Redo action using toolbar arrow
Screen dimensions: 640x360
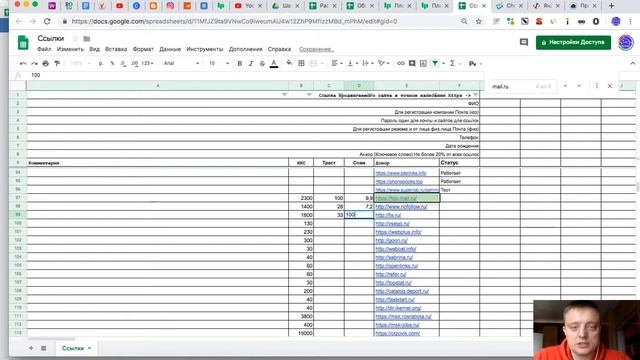coord(34,63)
